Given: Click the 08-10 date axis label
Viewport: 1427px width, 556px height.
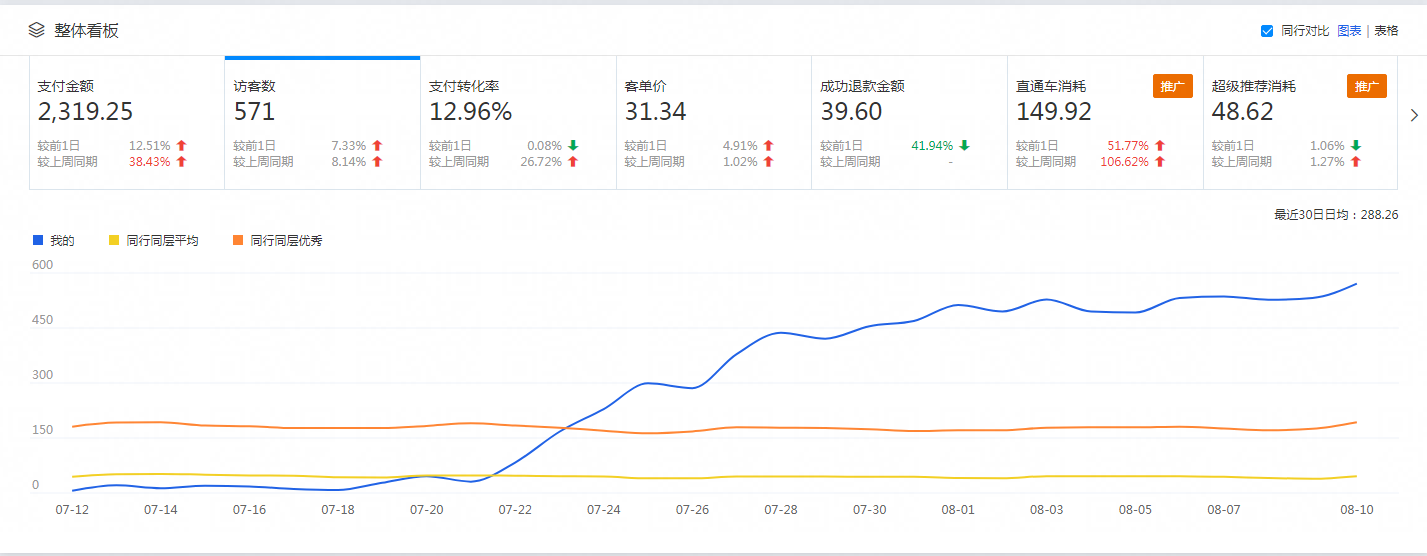Looking at the screenshot, I should 1356,510.
